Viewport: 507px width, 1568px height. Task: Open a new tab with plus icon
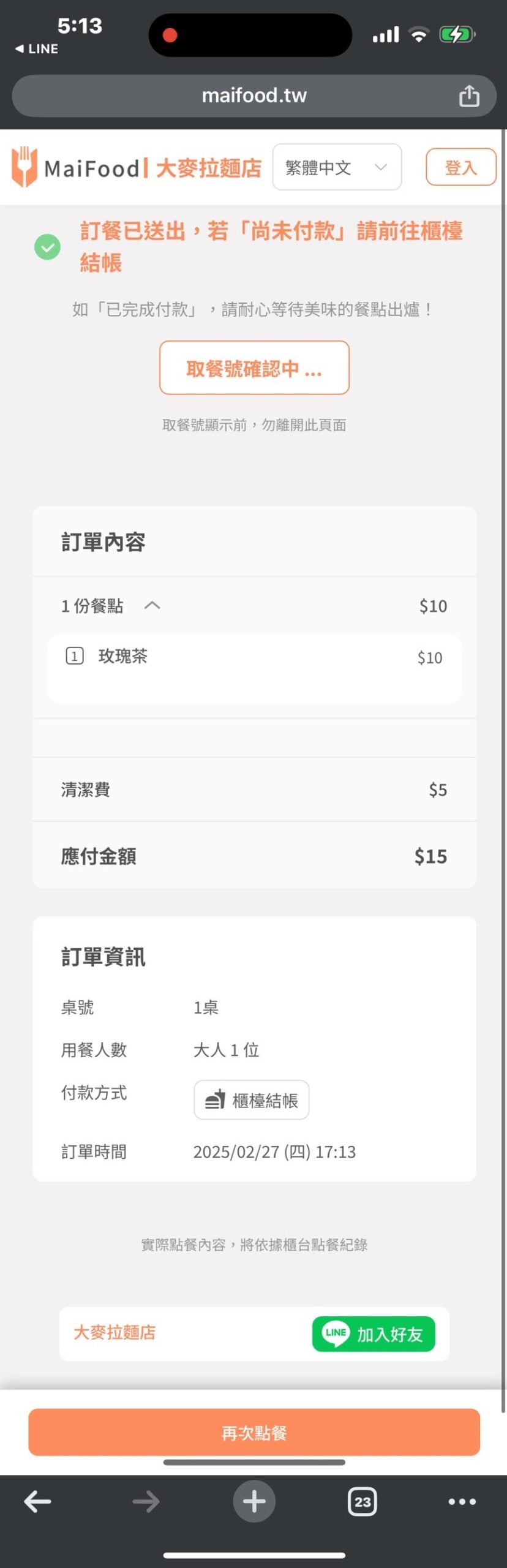tap(254, 1501)
